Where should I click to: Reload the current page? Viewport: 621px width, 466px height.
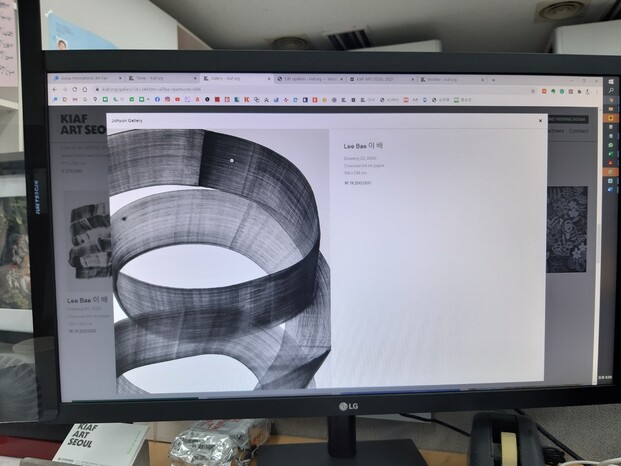point(74,89)
